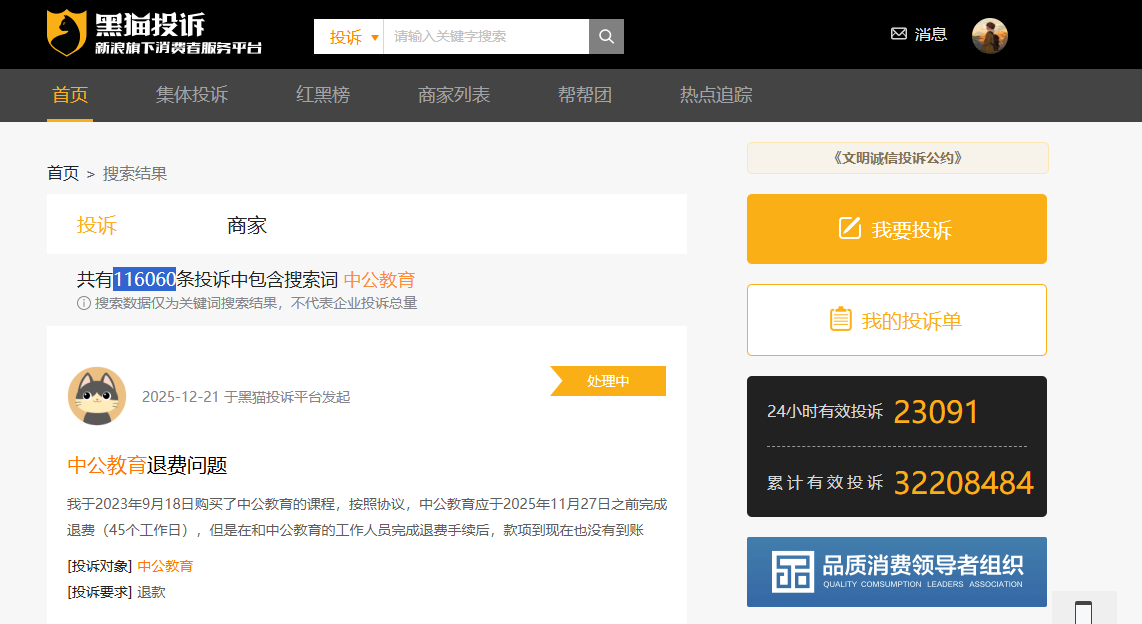The height and width of the screenshot is (624, 1142).
Task: Open complaint titled 中公教育退费问题
Action: pos(147,465)
